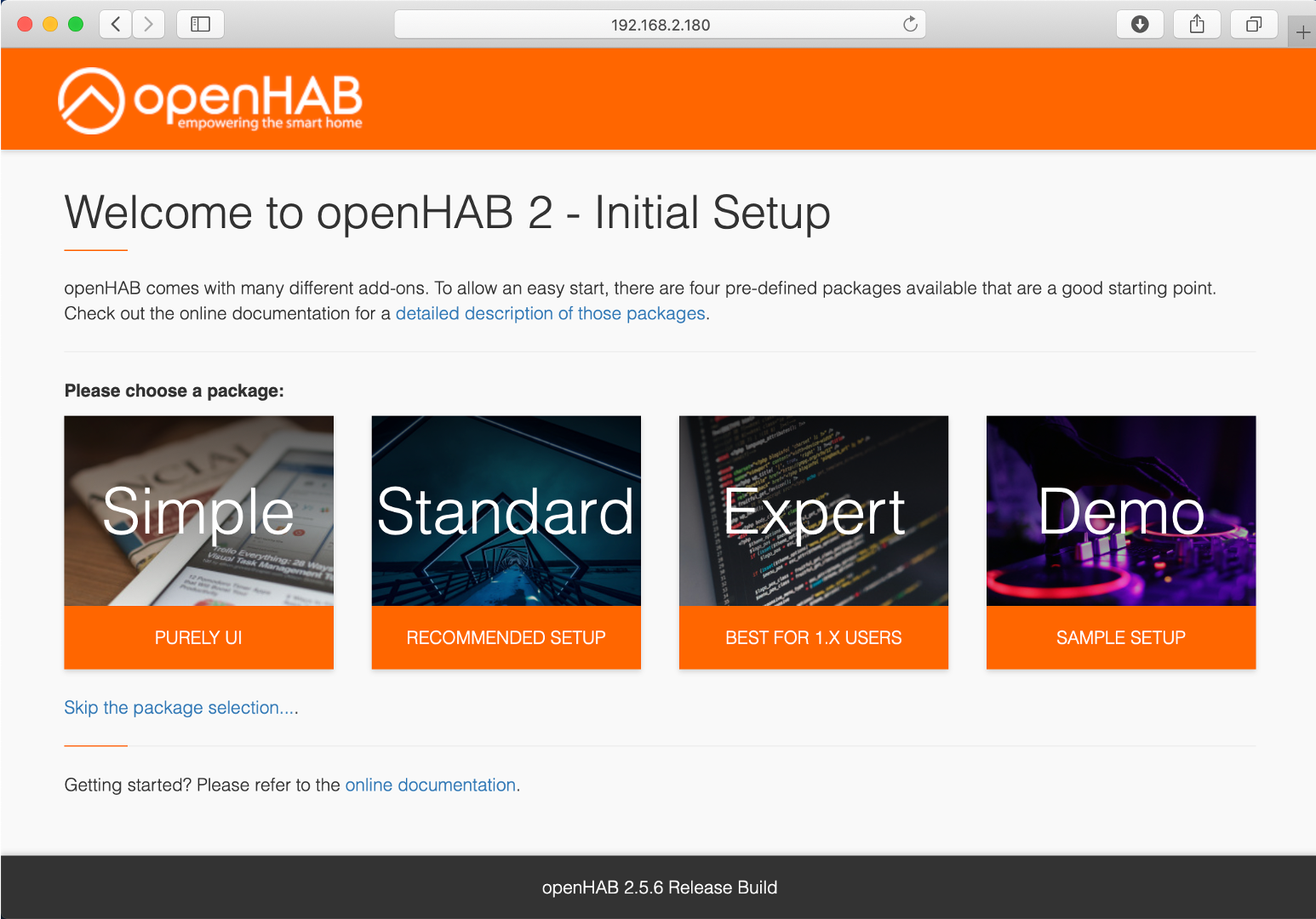Go back using the Safari back arrow
The height and width of the screenshot is (919, 1316).
(x=116, y=24)
